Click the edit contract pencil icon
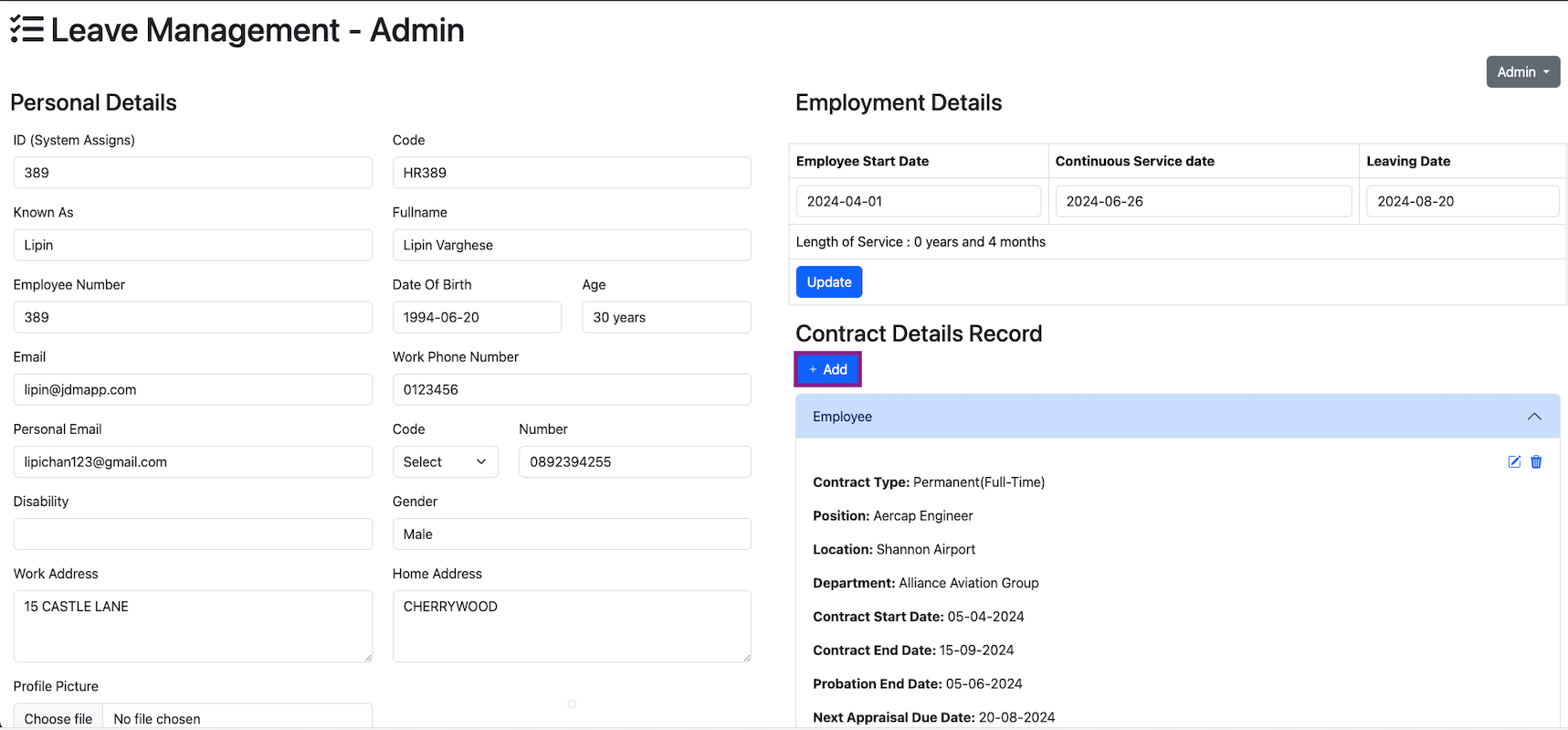Viewport: 1568px width, 730px height. tap(1513, 461)
